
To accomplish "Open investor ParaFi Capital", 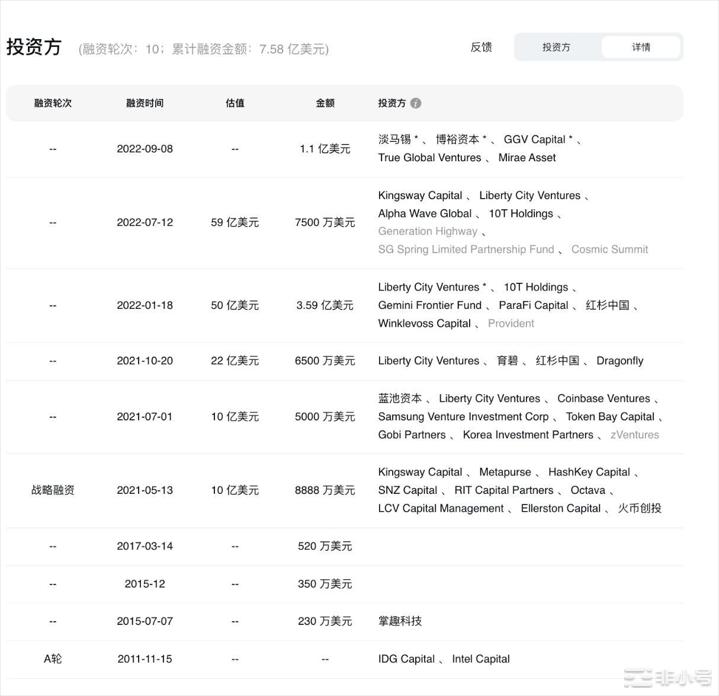I will pos(533,305).
